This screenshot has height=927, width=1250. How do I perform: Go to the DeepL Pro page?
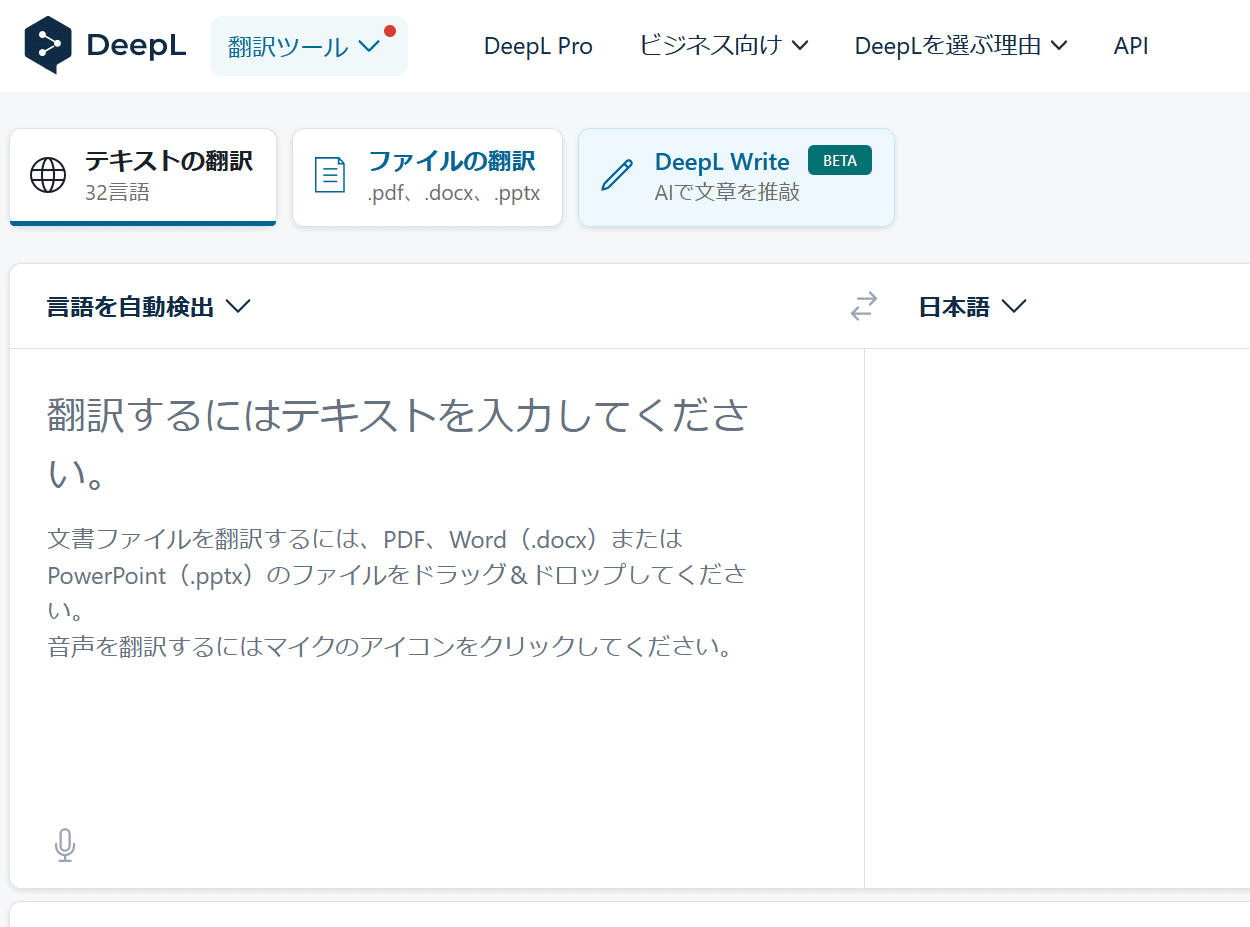pos(538,46)
